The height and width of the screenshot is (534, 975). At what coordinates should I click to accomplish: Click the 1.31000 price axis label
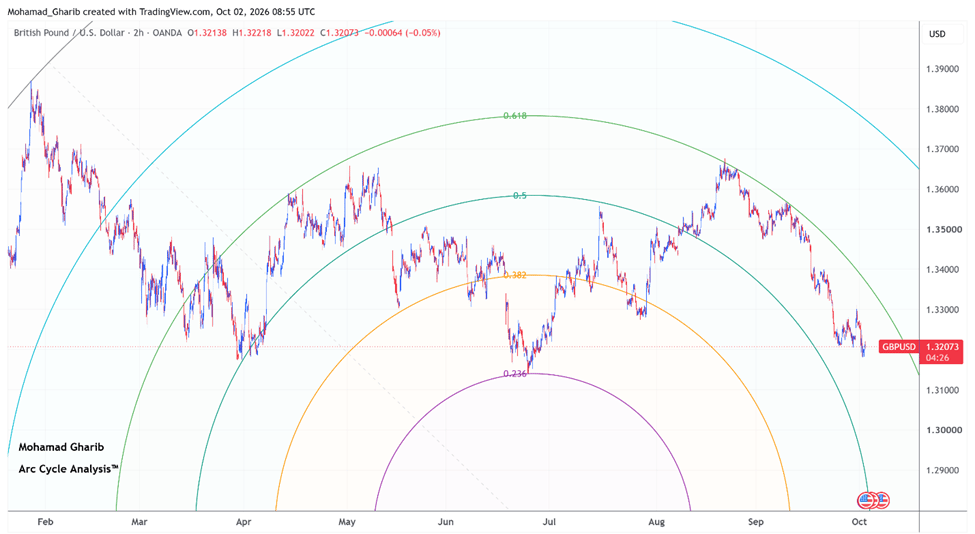[x=943, y=390]
